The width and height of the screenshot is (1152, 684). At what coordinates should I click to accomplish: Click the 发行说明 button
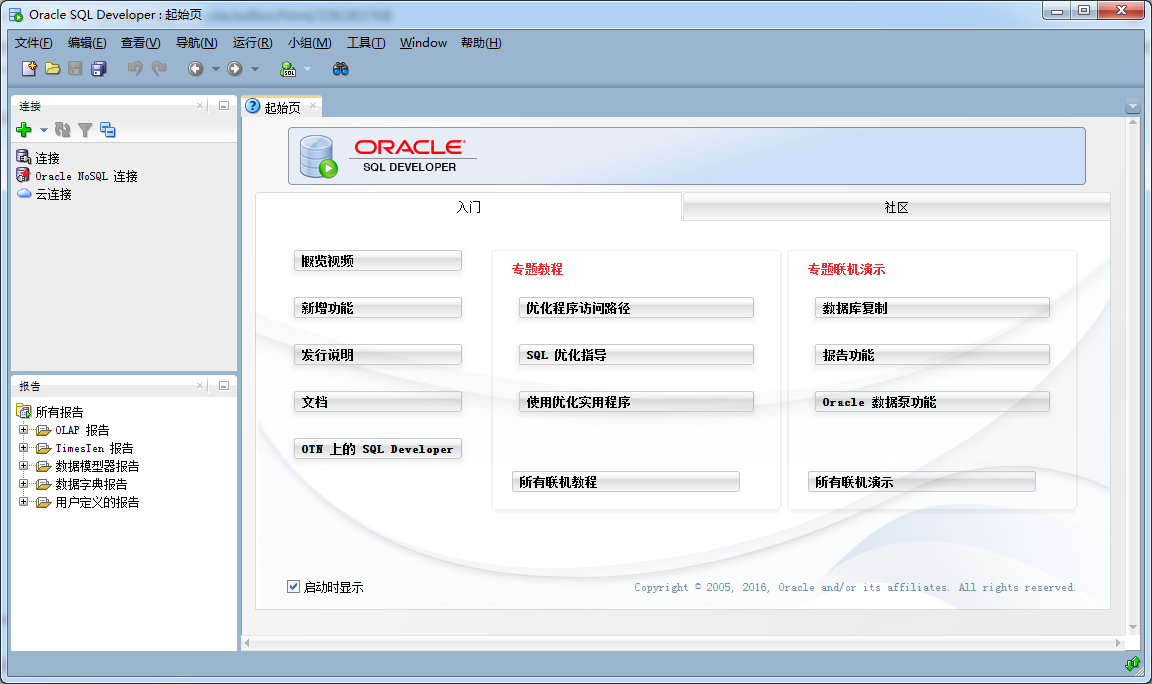(378, 355)
